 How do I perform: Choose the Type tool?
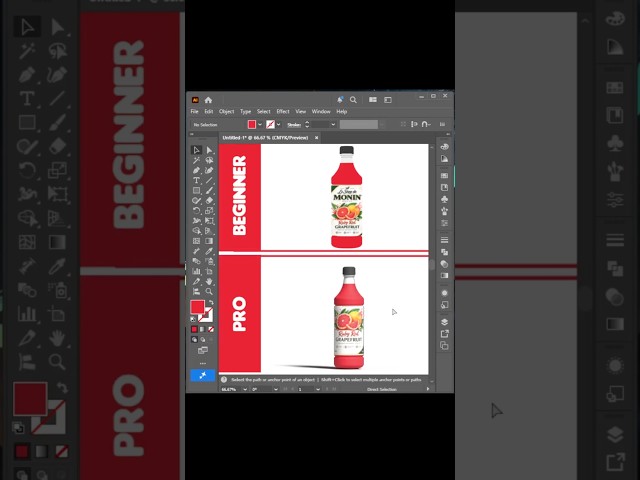point(196,180)
